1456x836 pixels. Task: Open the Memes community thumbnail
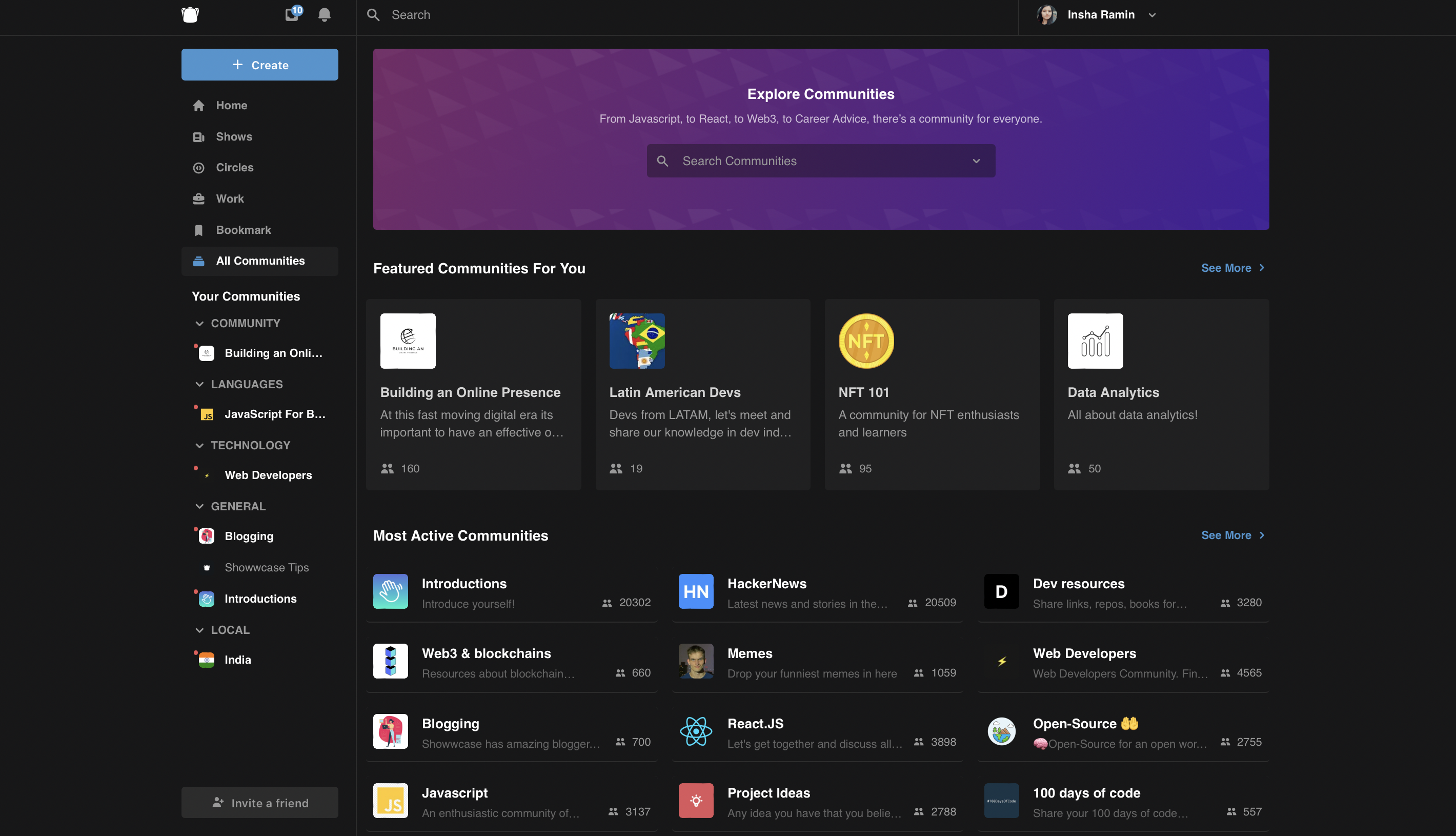click(696, 661)
